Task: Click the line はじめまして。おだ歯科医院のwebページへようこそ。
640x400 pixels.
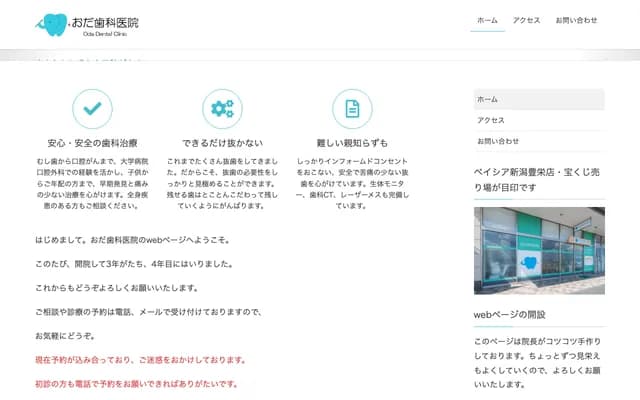Action: [133, 240]
